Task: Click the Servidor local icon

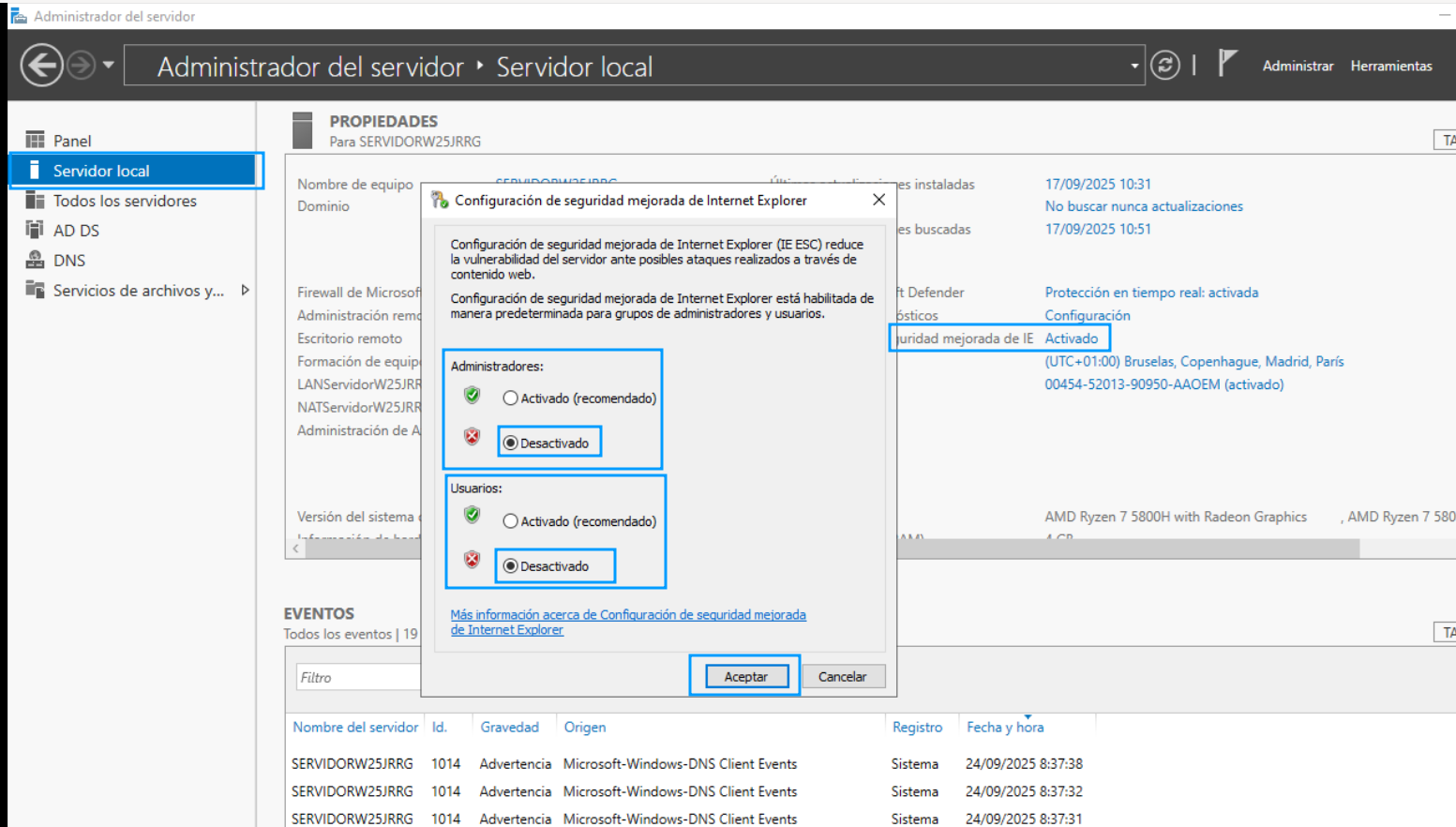Action: click(35, 170)
